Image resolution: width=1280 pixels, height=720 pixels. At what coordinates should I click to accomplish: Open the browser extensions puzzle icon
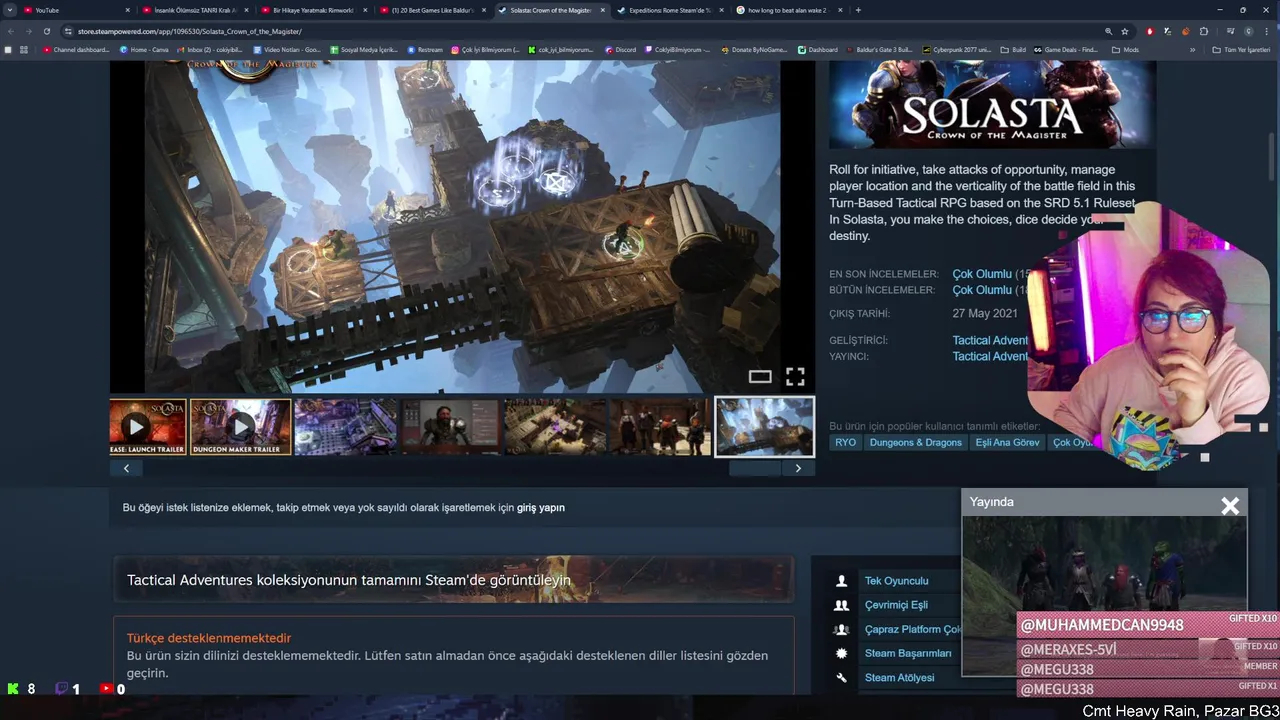[1204, 31]
